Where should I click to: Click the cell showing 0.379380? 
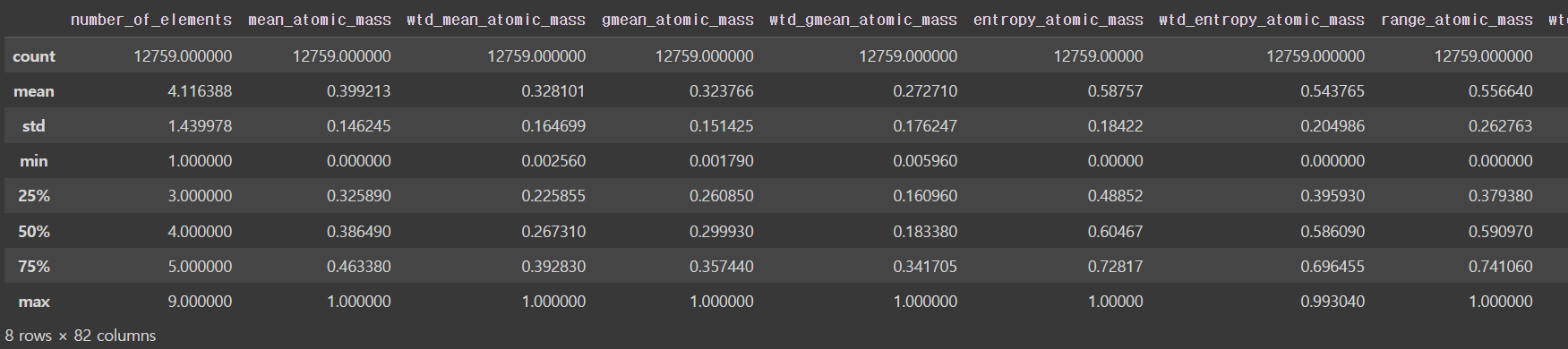(x=1501, y=196)
